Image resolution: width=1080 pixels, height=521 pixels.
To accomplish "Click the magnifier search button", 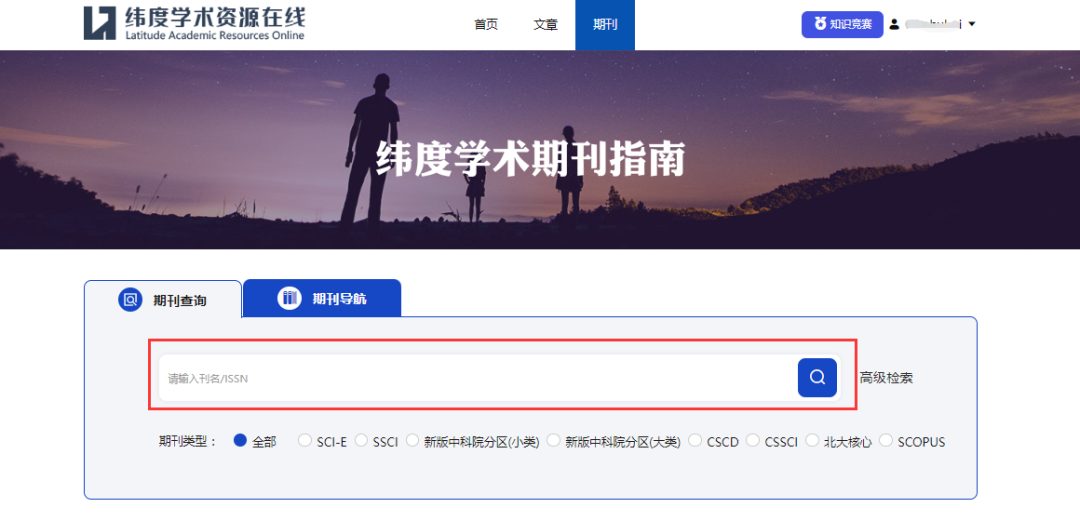I will (x=817, y=378).
